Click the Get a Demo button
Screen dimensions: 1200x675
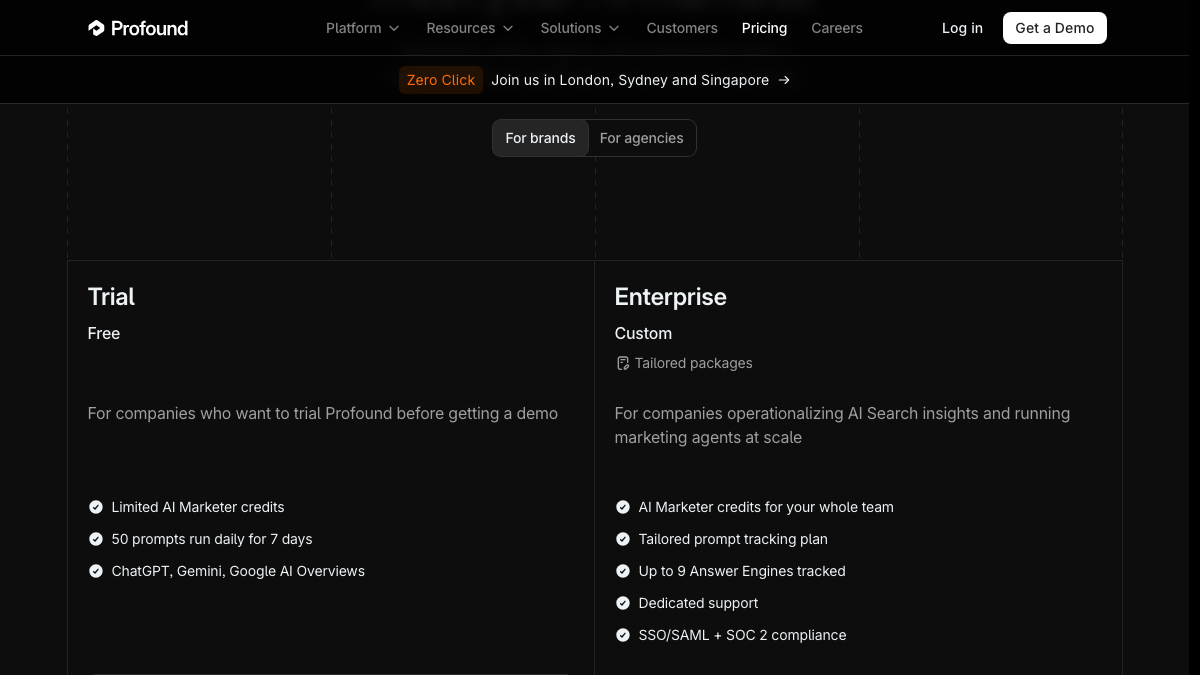[x=1055, y=28]
